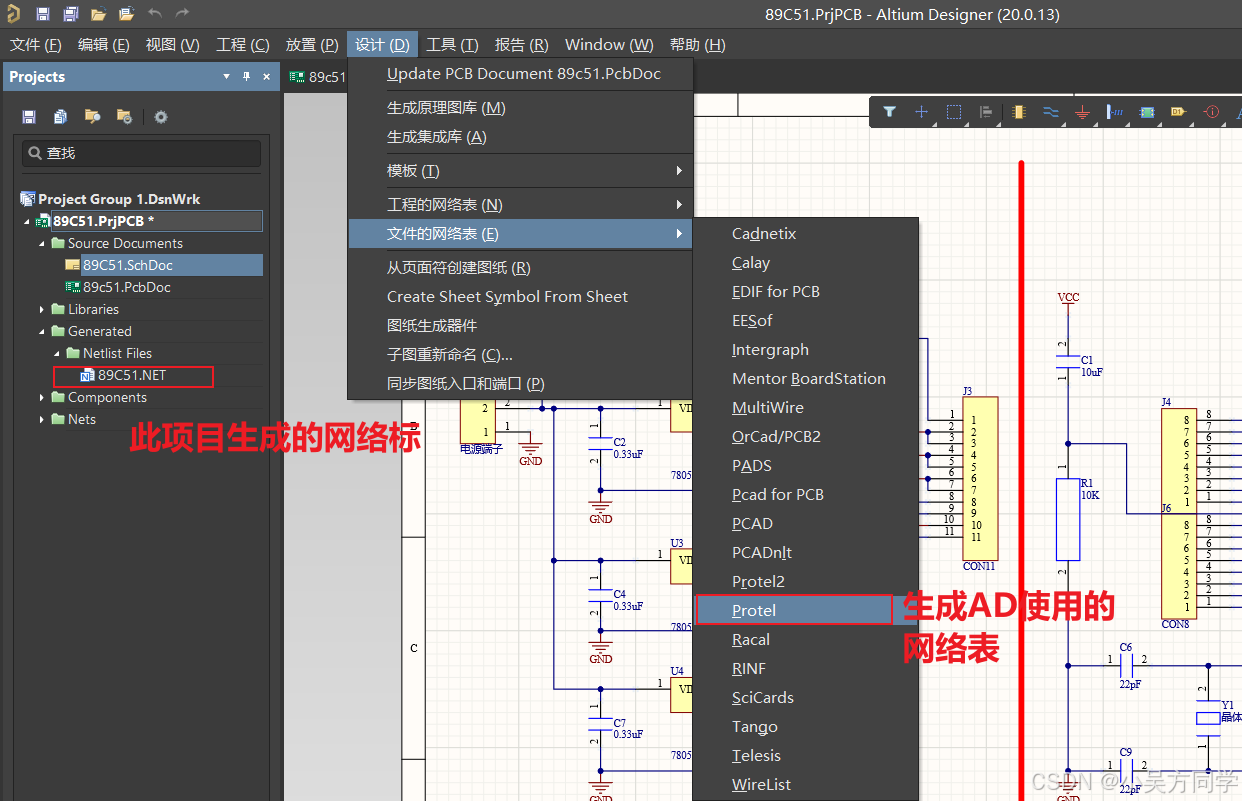Click the Redo arrow icon
The width and height of the screenshot is (1242, 801).
[182, 14]
